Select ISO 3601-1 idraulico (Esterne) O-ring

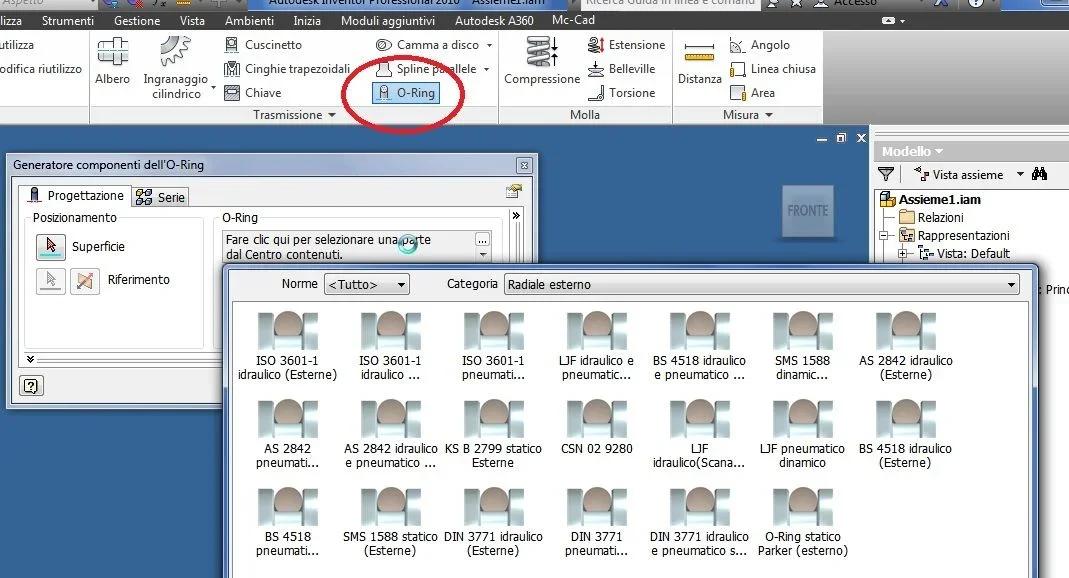point(287,346)
